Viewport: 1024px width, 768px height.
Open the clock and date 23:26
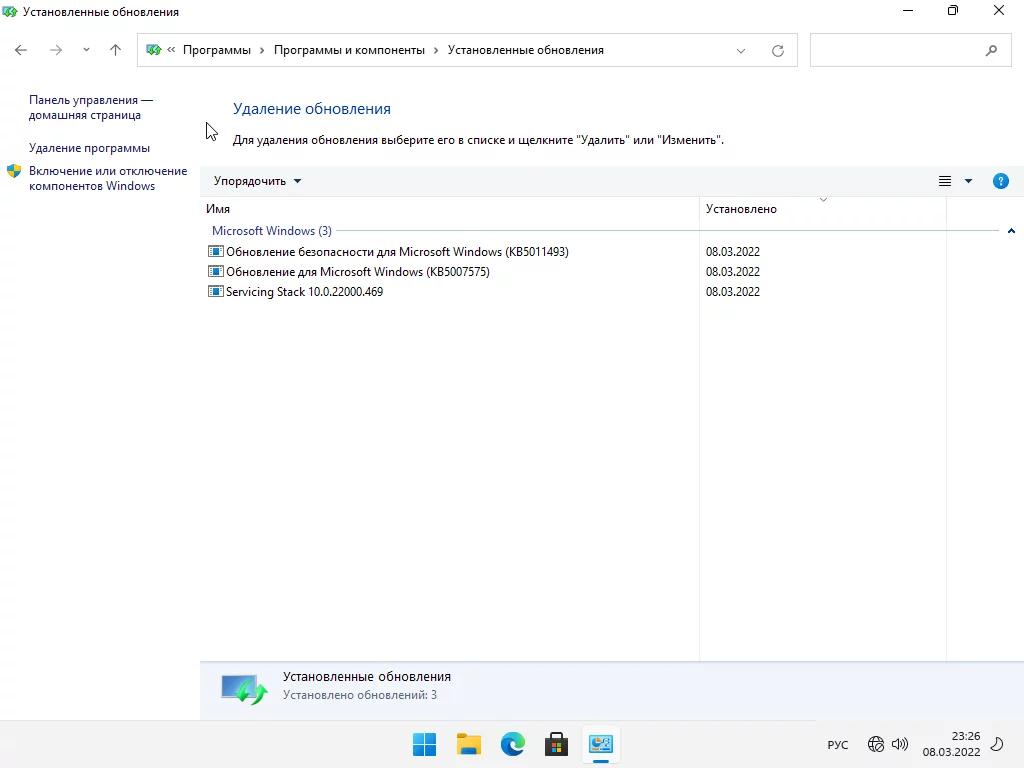[x=952, y=744]
